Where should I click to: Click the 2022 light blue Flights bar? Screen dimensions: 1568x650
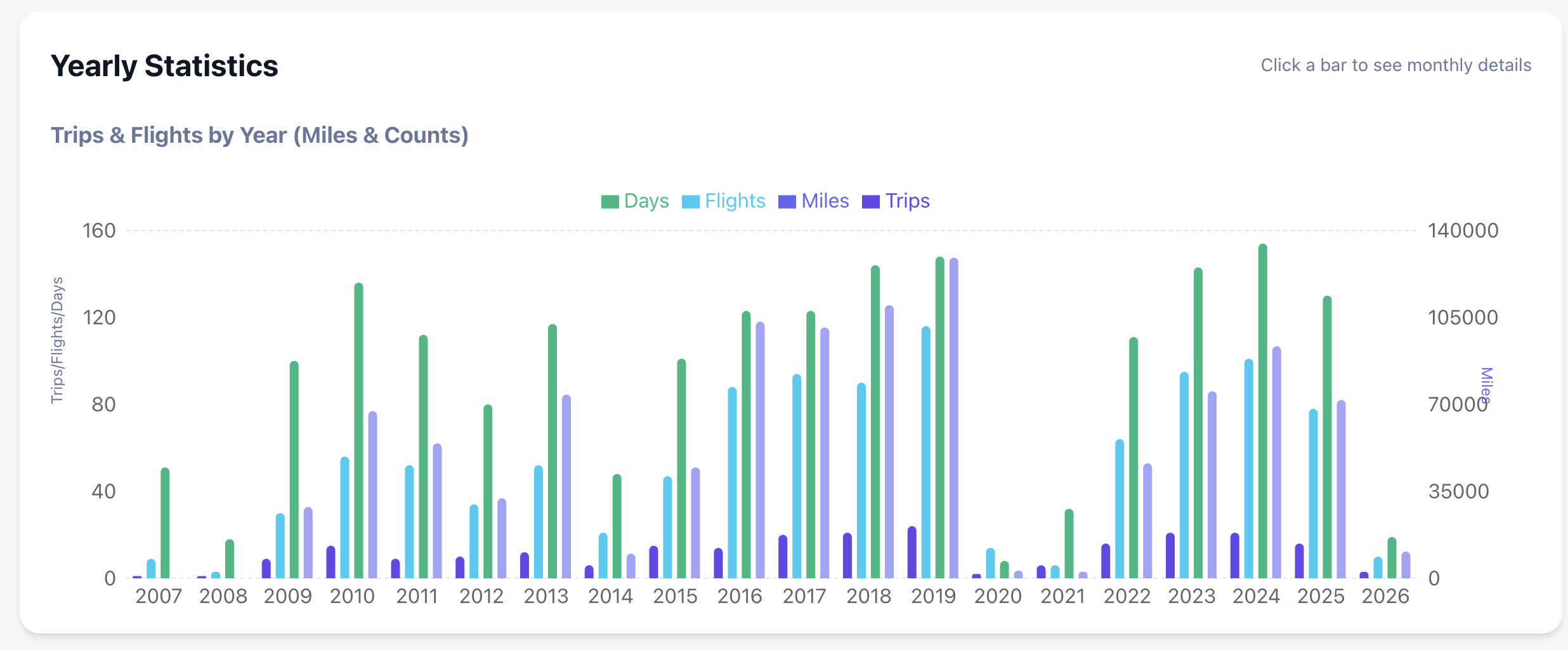click(1120, 509)
